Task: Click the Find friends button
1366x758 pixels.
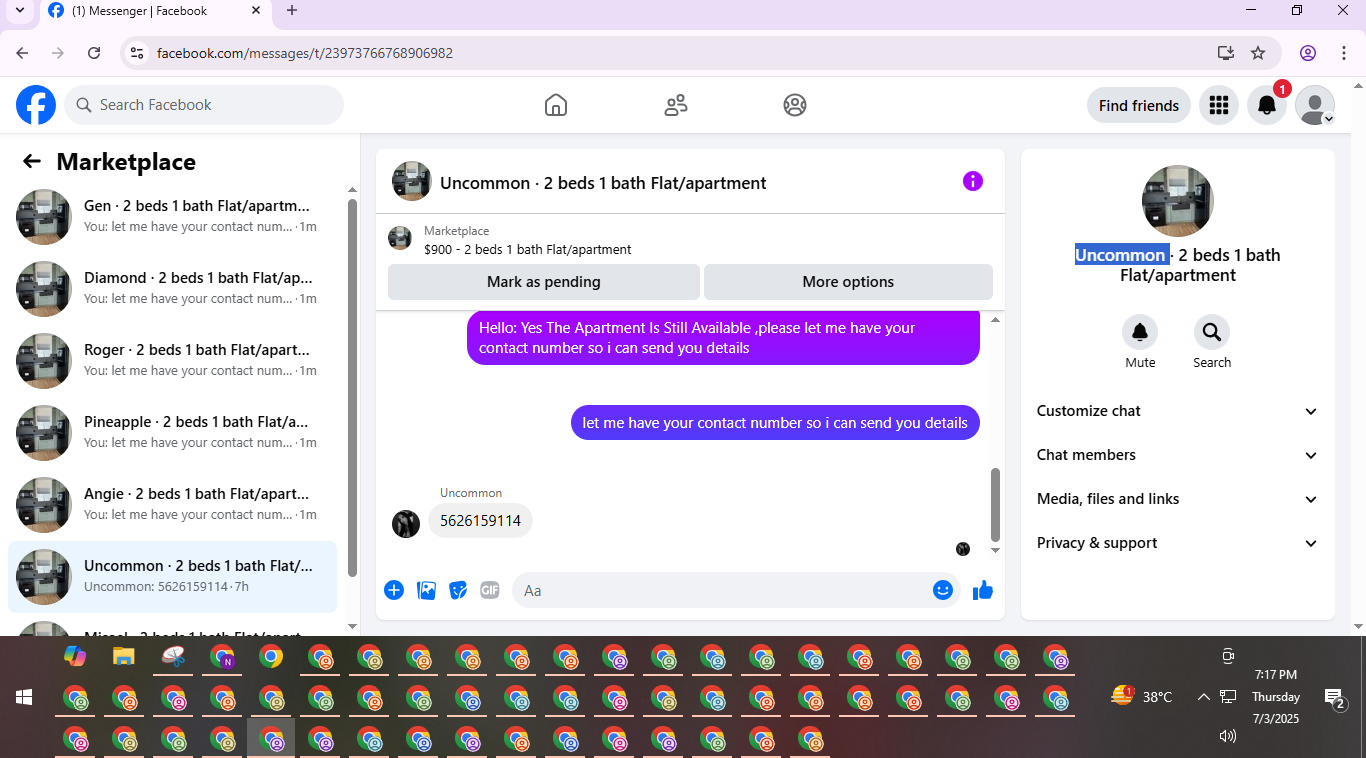Action: pyautogui.click(x=1139, y=105)
